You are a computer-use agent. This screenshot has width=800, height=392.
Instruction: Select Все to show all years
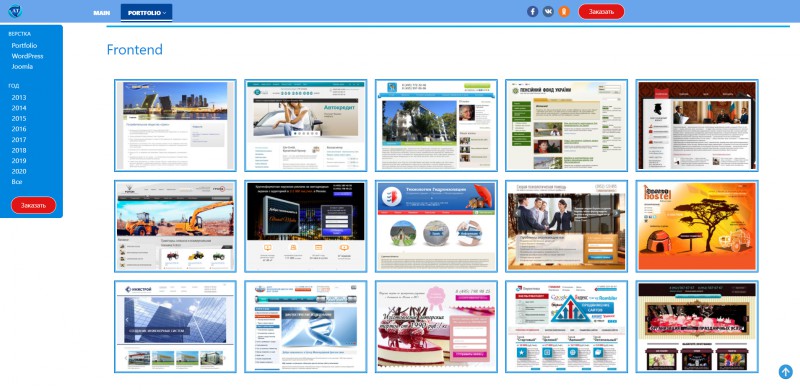click(17, 182)
